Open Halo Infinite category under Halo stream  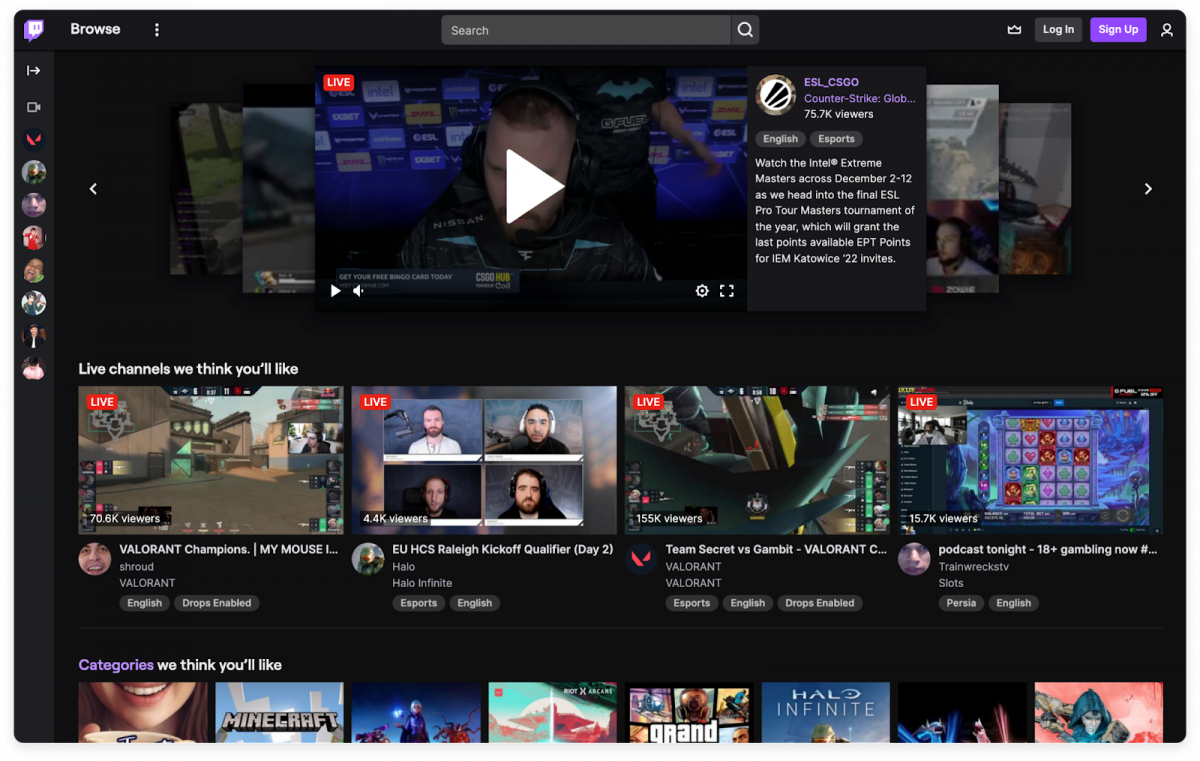tap(422, 583)
